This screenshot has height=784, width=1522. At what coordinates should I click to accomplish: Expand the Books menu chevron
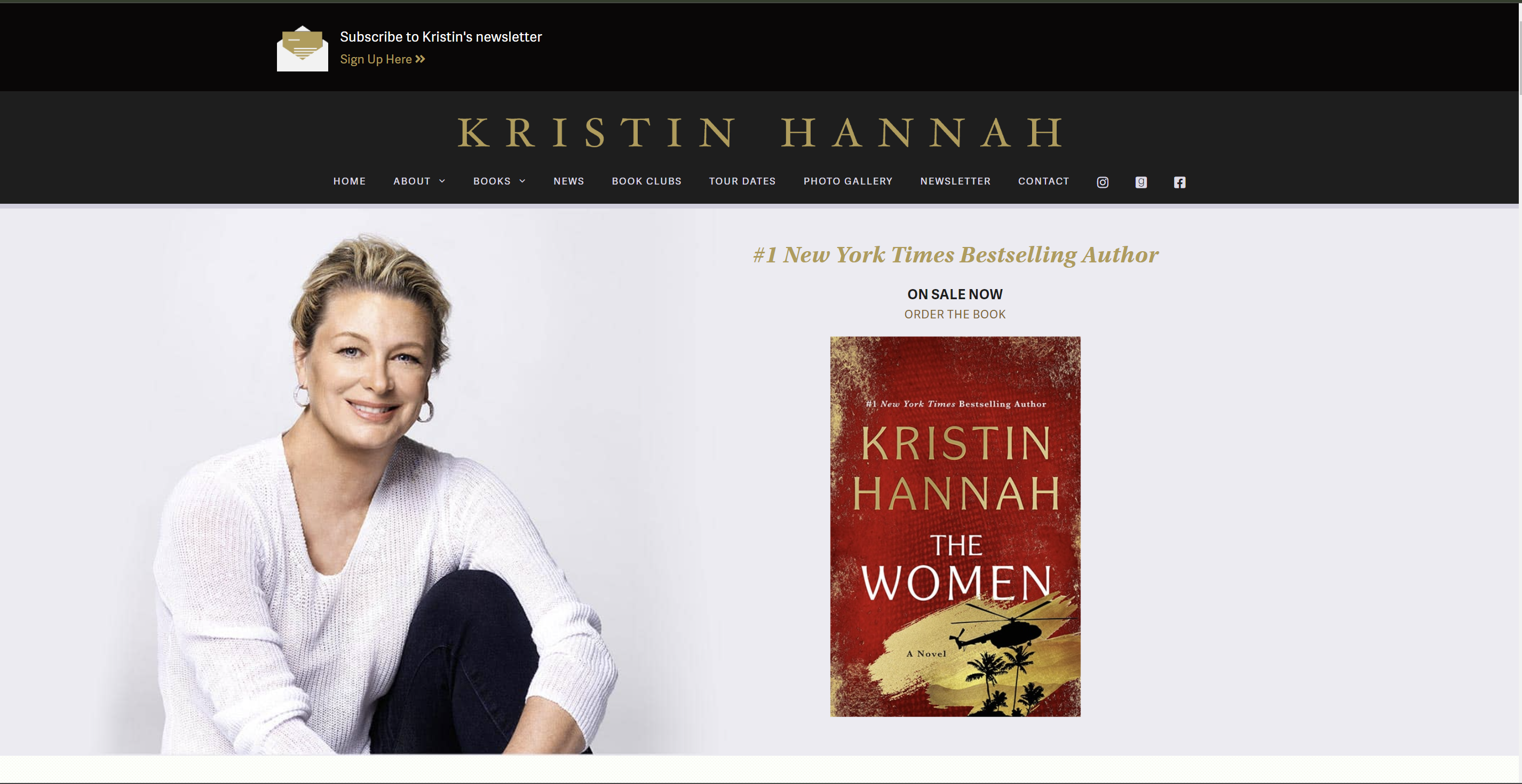(522, 181)
